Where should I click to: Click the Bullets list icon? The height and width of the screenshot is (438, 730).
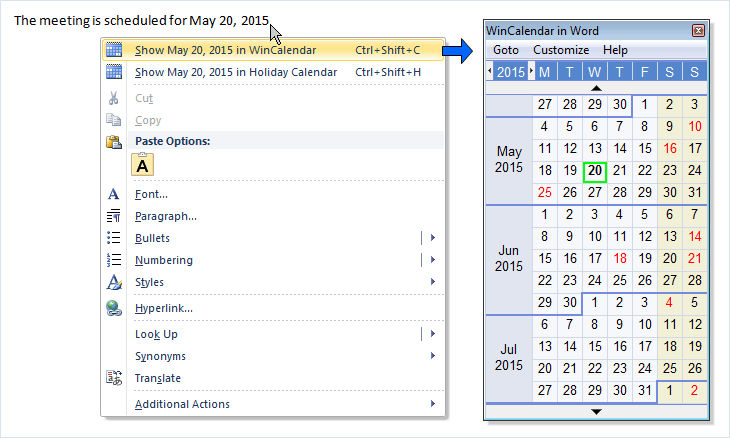click(114, 238)
